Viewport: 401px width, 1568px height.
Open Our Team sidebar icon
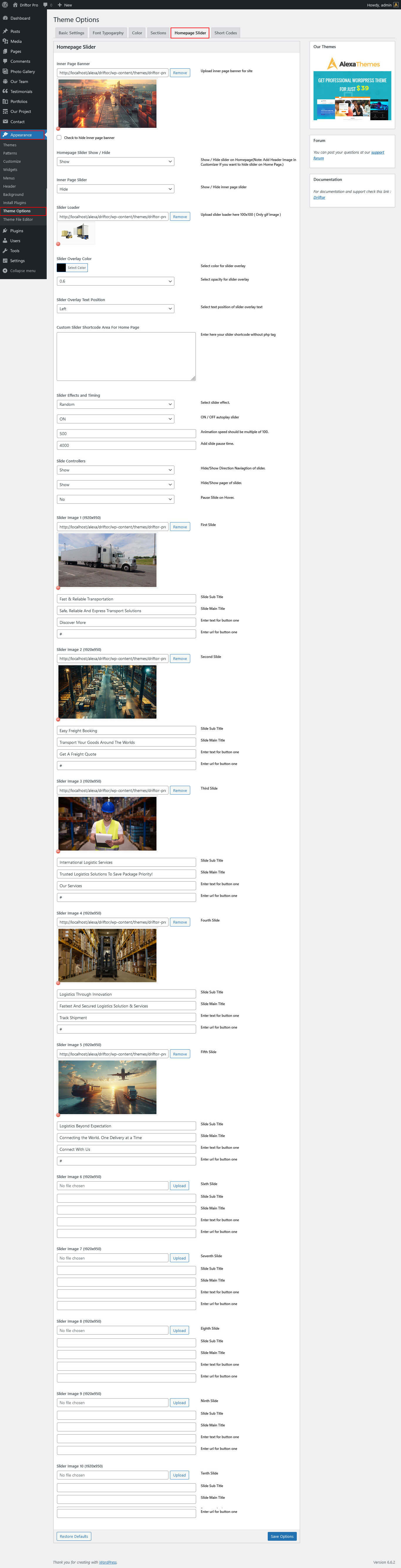click(6, 82)
